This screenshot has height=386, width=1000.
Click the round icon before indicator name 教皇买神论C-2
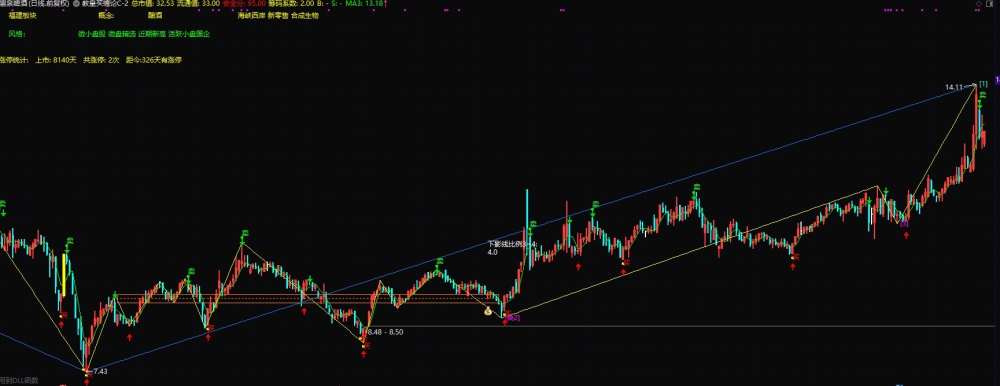tap(77, 4)
